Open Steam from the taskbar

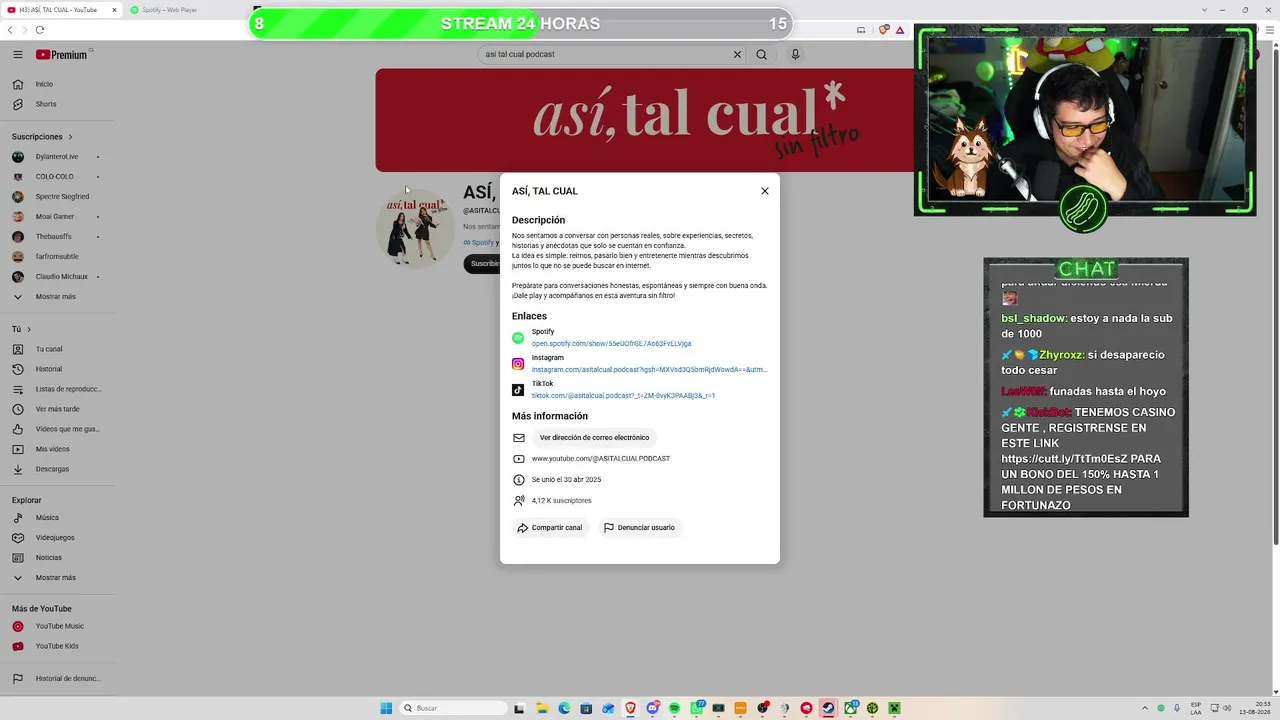tap(828, 709)
